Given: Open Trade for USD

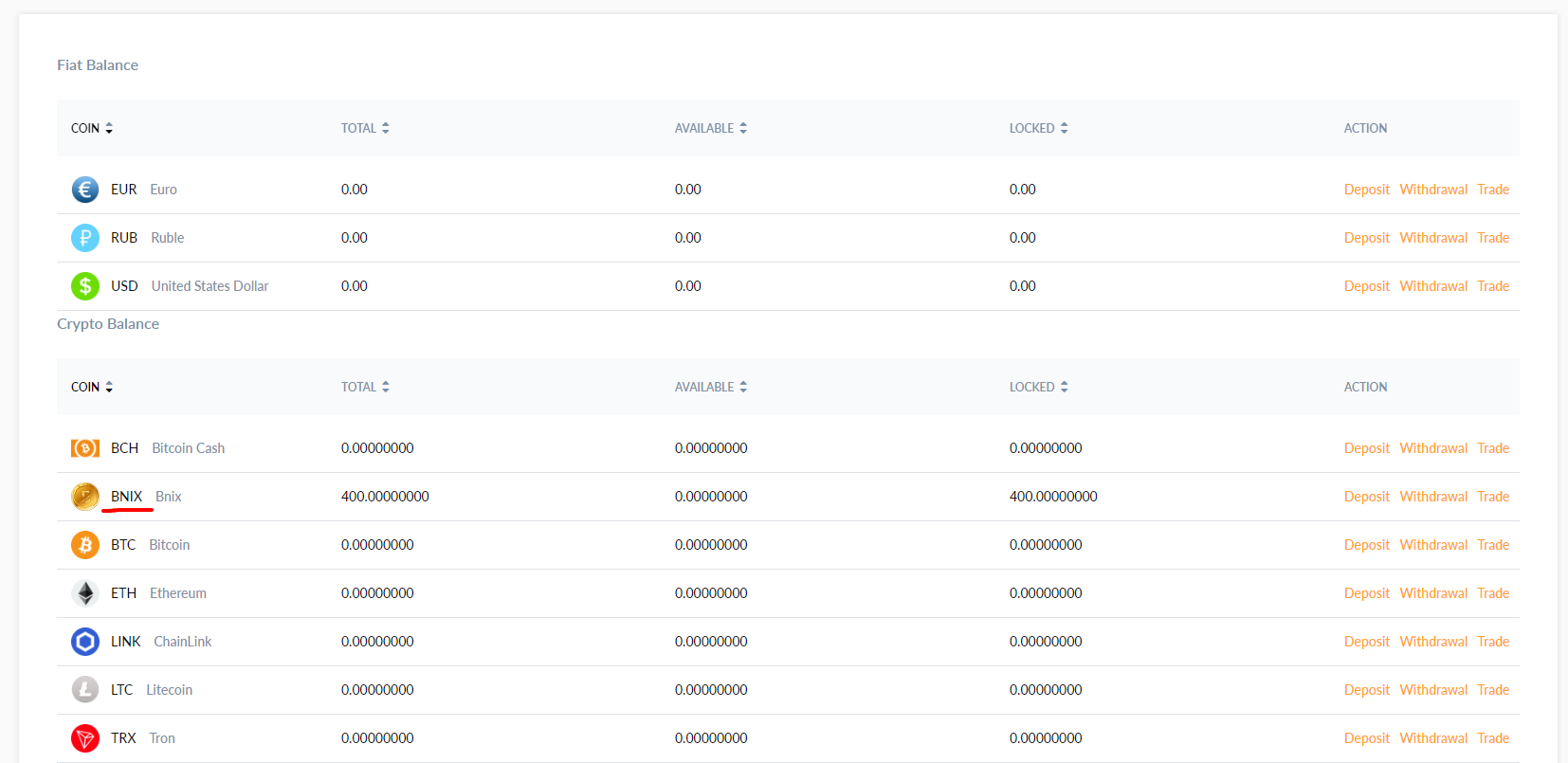Looking at the screenshot, I should [1493, 286].
